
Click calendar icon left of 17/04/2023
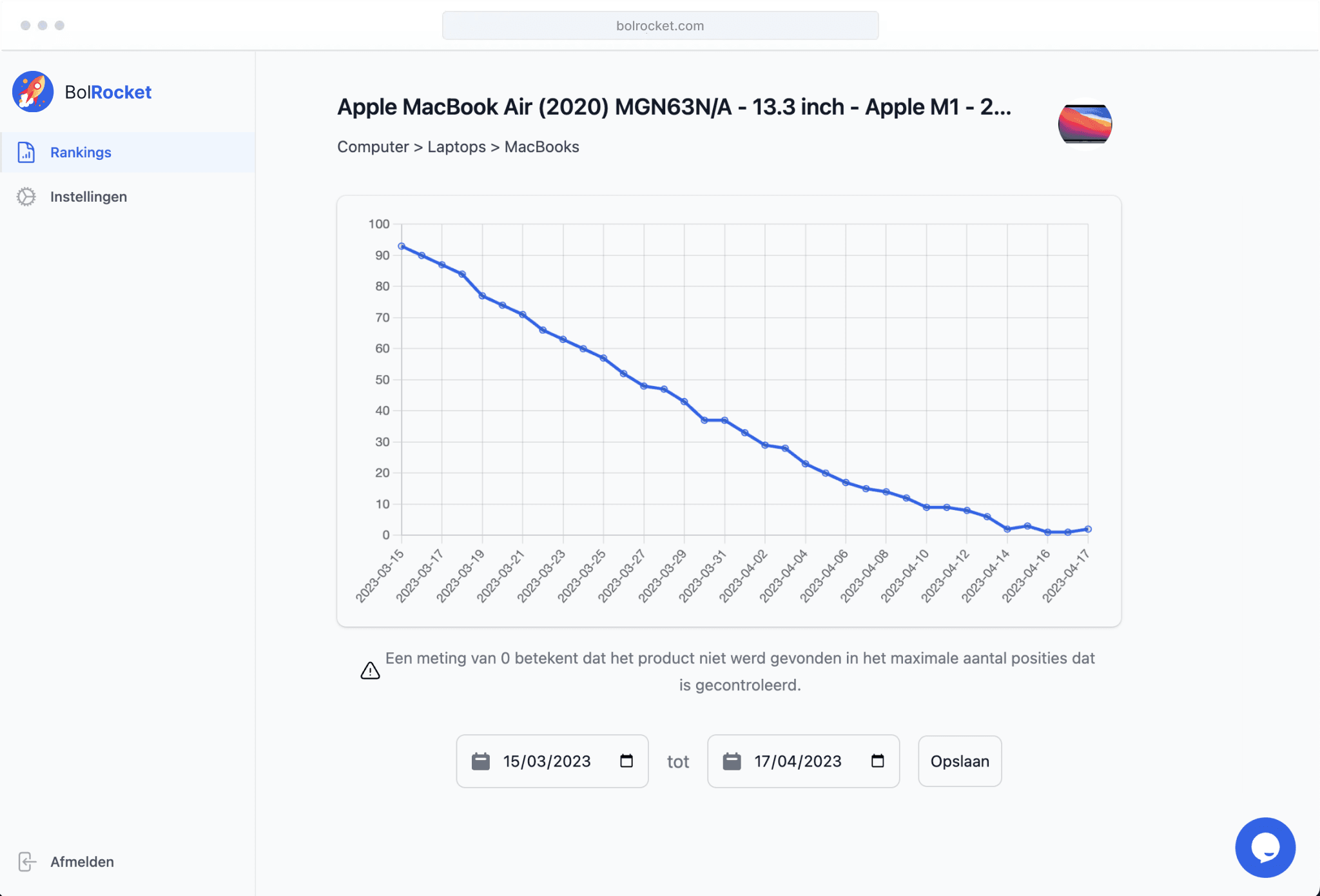click(x=732, y=761)
